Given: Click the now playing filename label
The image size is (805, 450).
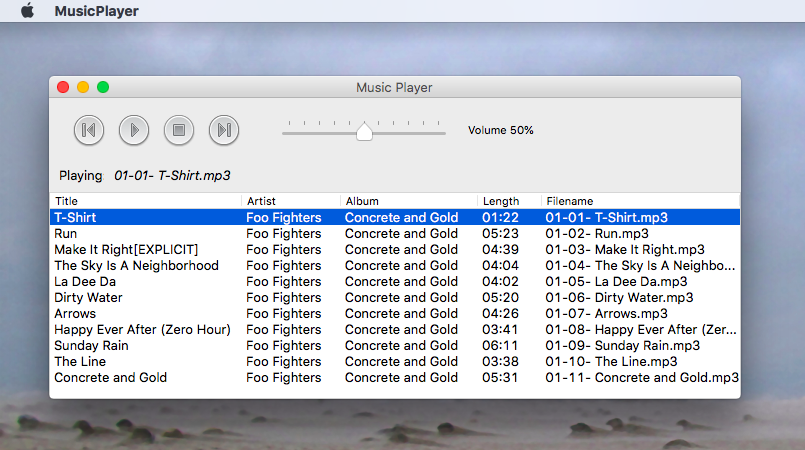Looking at the screenshot, I should (172, 175).
